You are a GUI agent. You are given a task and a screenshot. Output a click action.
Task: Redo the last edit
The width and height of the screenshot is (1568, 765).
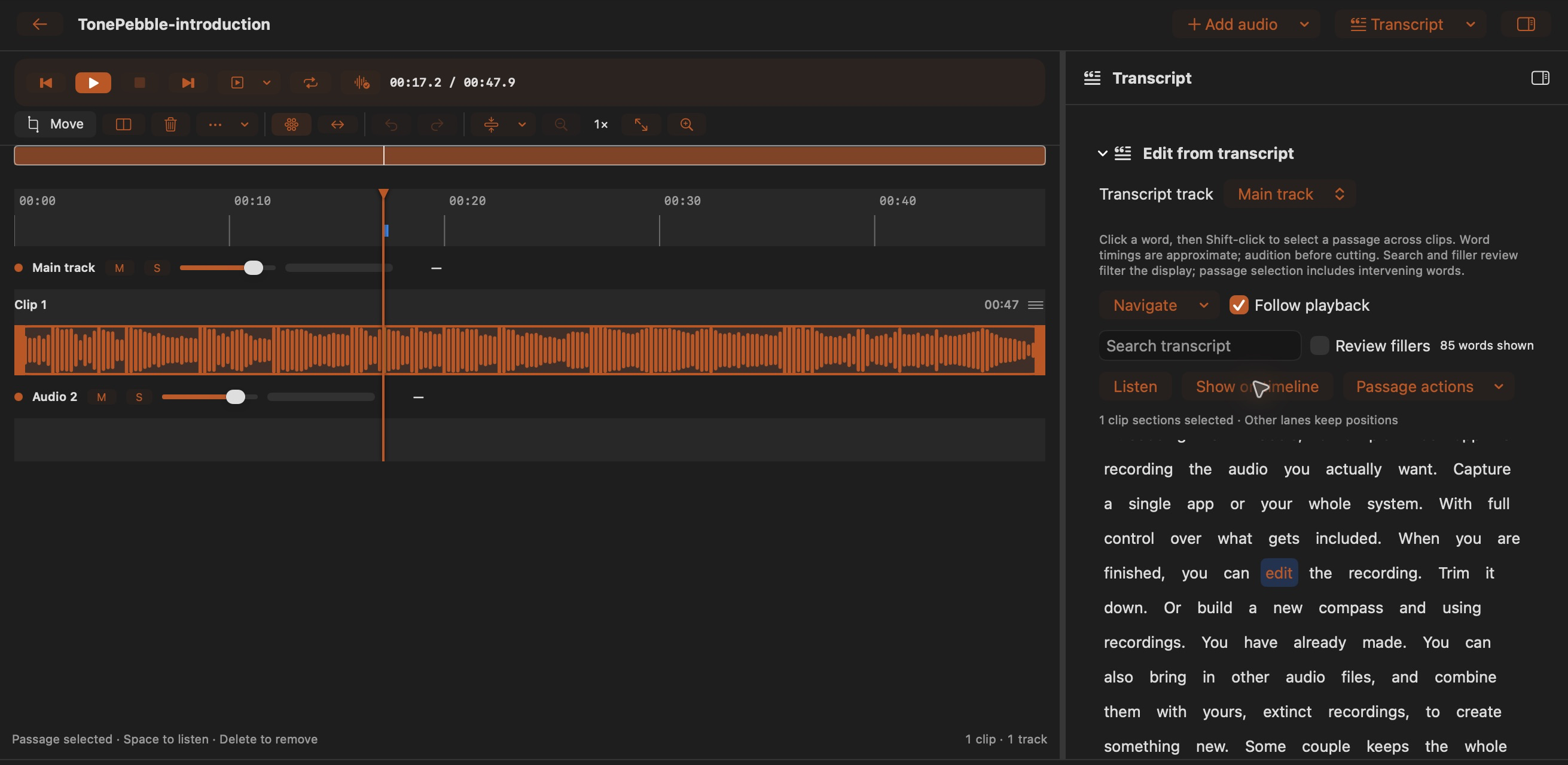[437, 125]
